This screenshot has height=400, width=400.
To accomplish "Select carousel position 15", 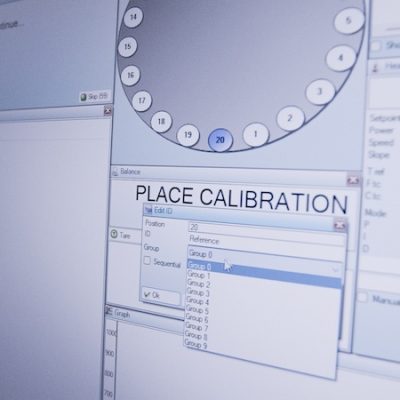I will point(127,47).
